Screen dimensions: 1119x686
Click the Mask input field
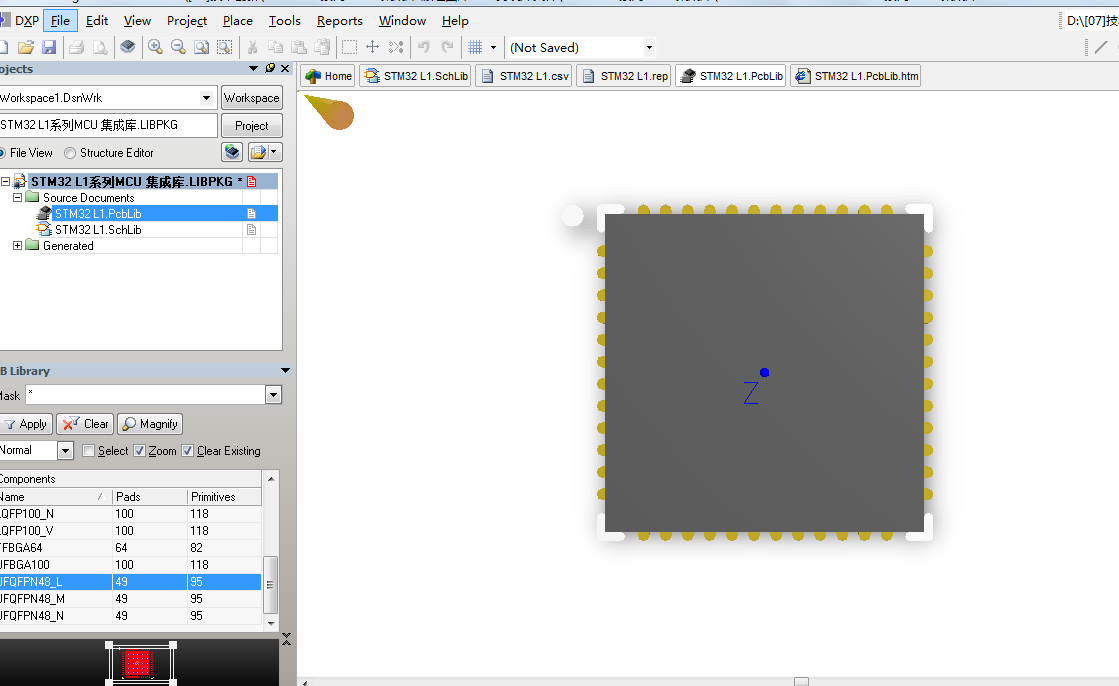[146, 395]
